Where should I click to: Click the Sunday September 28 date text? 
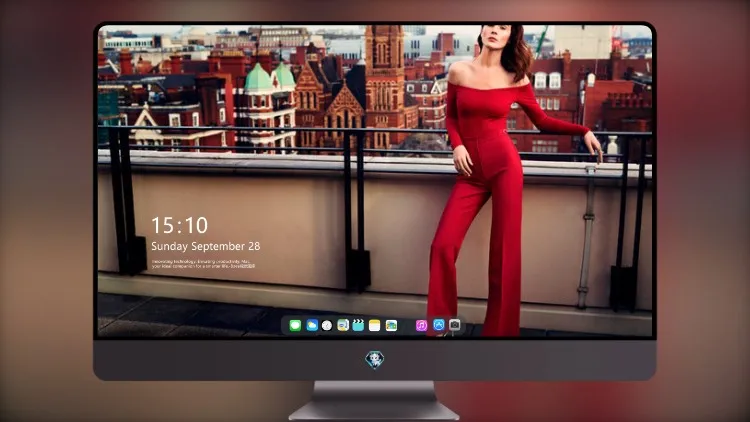[206, 246]
